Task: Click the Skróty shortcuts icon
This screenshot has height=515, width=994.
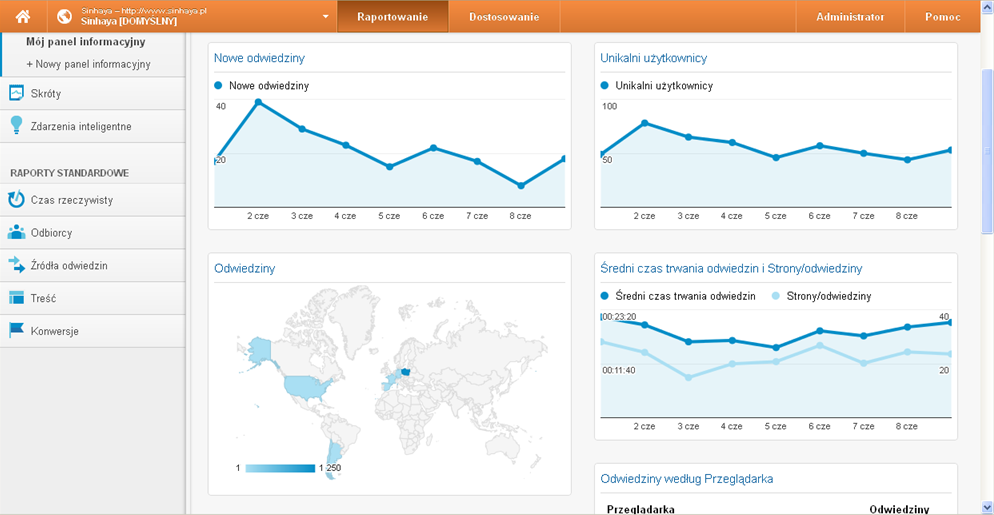Action: (16, 93)
